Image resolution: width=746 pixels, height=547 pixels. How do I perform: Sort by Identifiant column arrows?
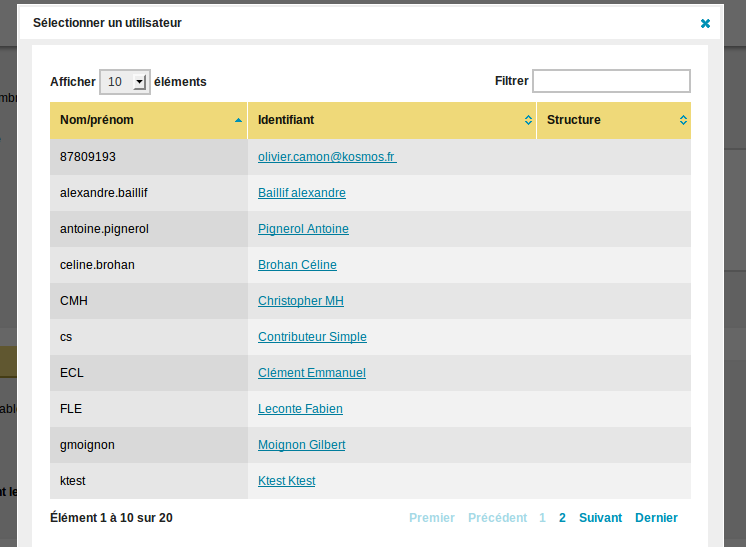(528, 120)
